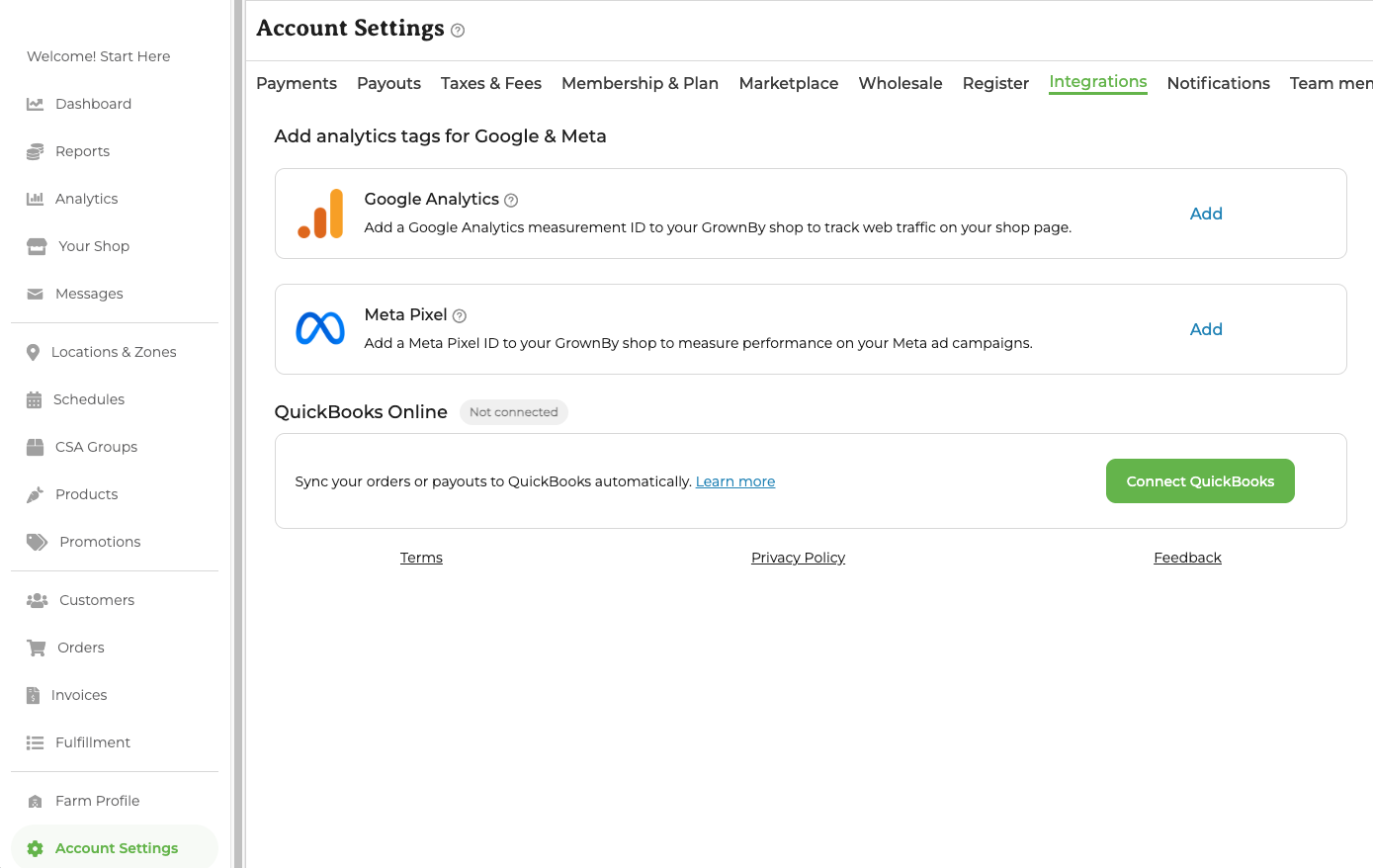This screenshot has height=868, width=1373.
Task: Click the Account Settings gear icon
Action: point(35,848)
